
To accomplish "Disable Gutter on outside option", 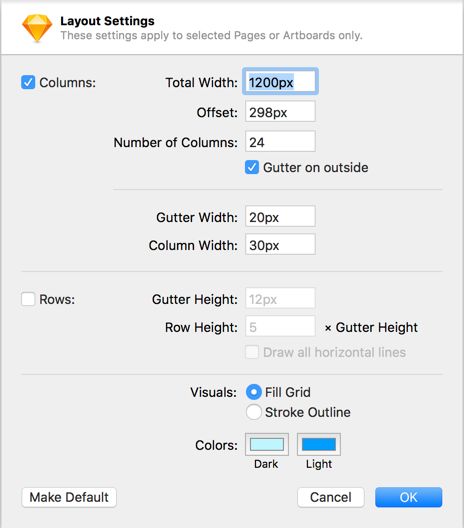I will pos(252,167).
